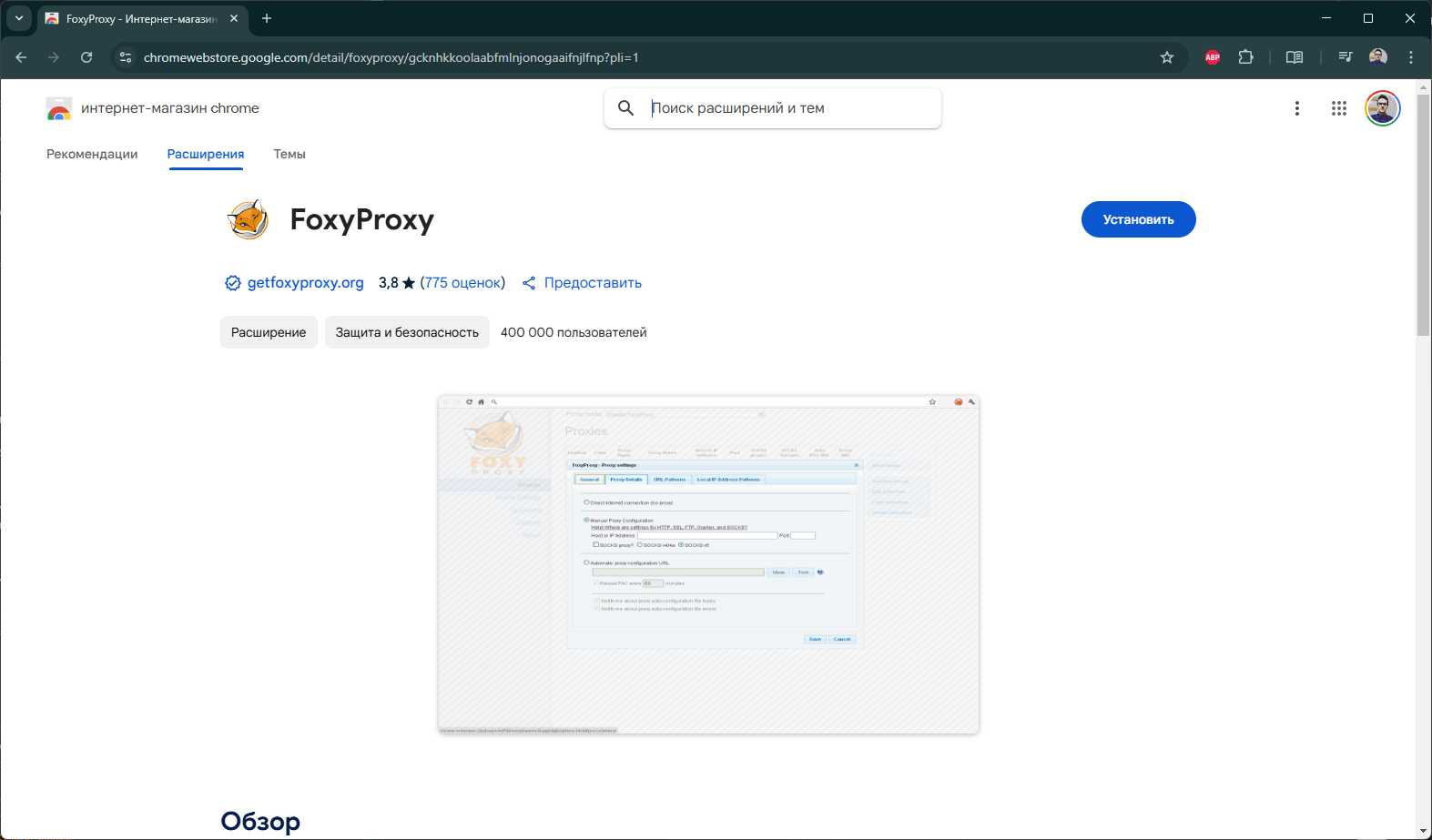Reload the page with the refresh icon

coord(86,57)
